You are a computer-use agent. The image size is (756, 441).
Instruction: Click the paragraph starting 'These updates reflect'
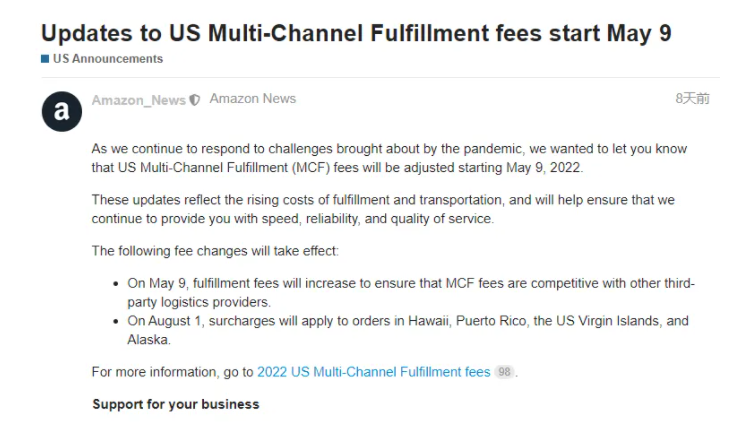[383, 209]
